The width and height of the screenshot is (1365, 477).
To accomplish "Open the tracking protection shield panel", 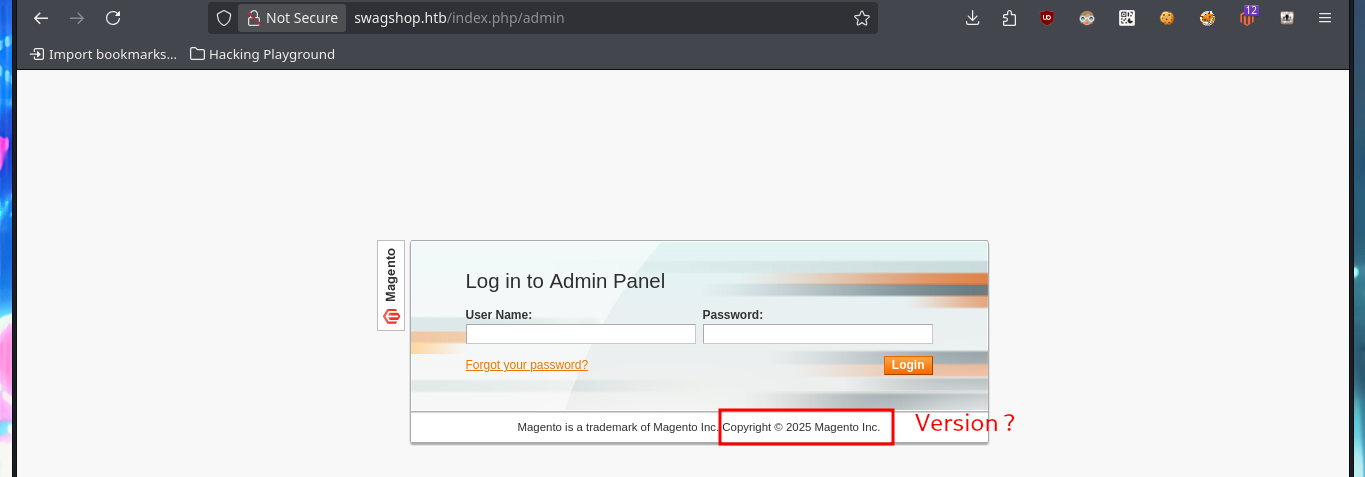I will tap(224, 18).
